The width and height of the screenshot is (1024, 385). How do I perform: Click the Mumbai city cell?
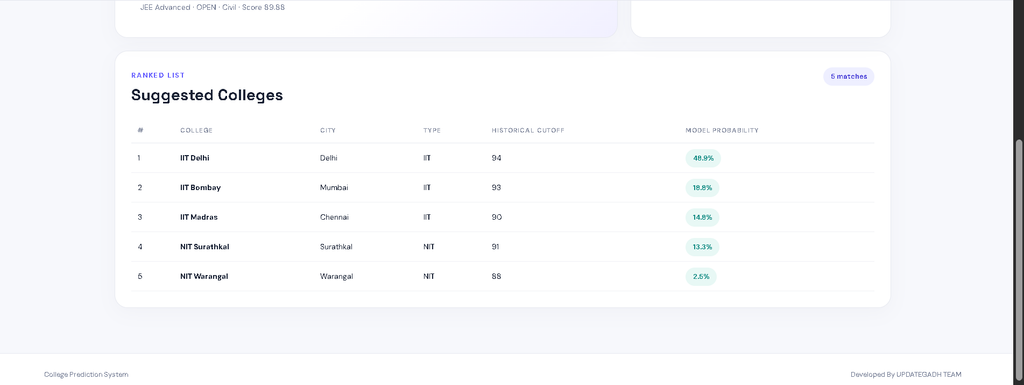(x=334, y=187)
